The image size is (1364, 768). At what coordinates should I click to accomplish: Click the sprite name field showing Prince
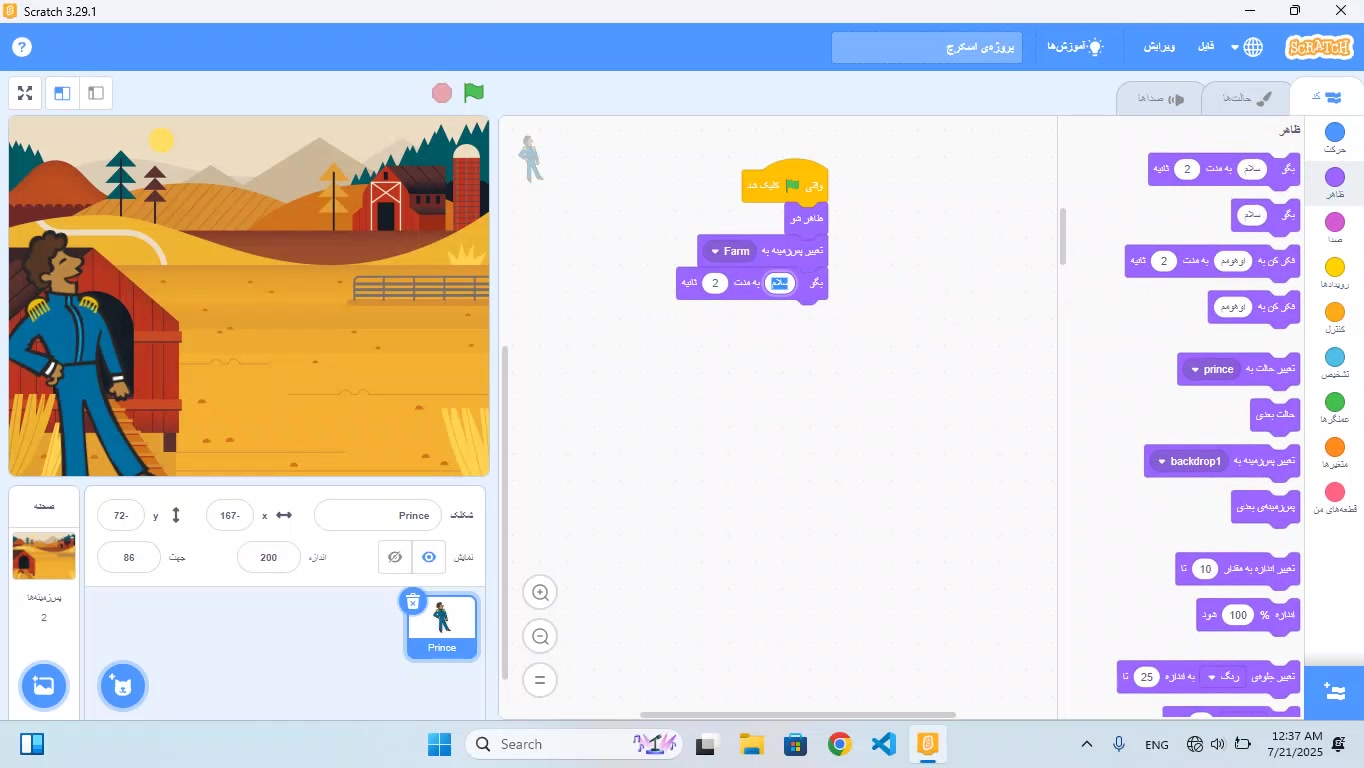pos(378,515)
